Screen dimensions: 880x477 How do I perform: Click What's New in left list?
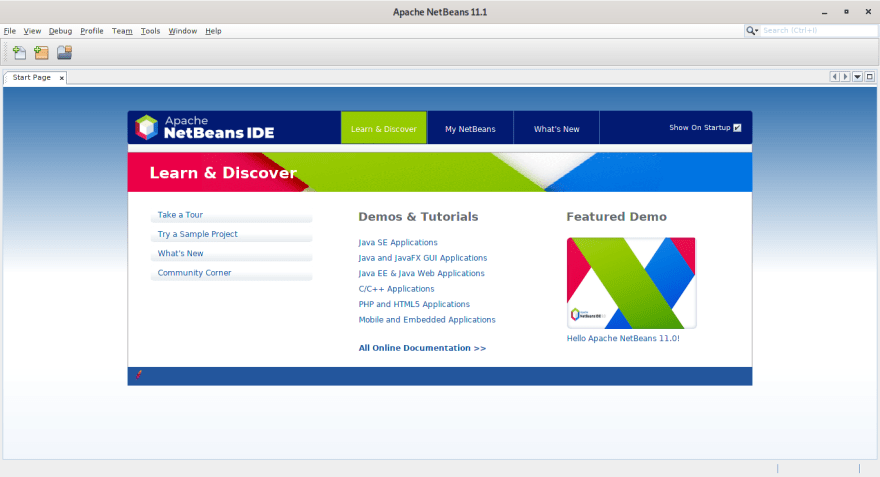tap(180, 254)
